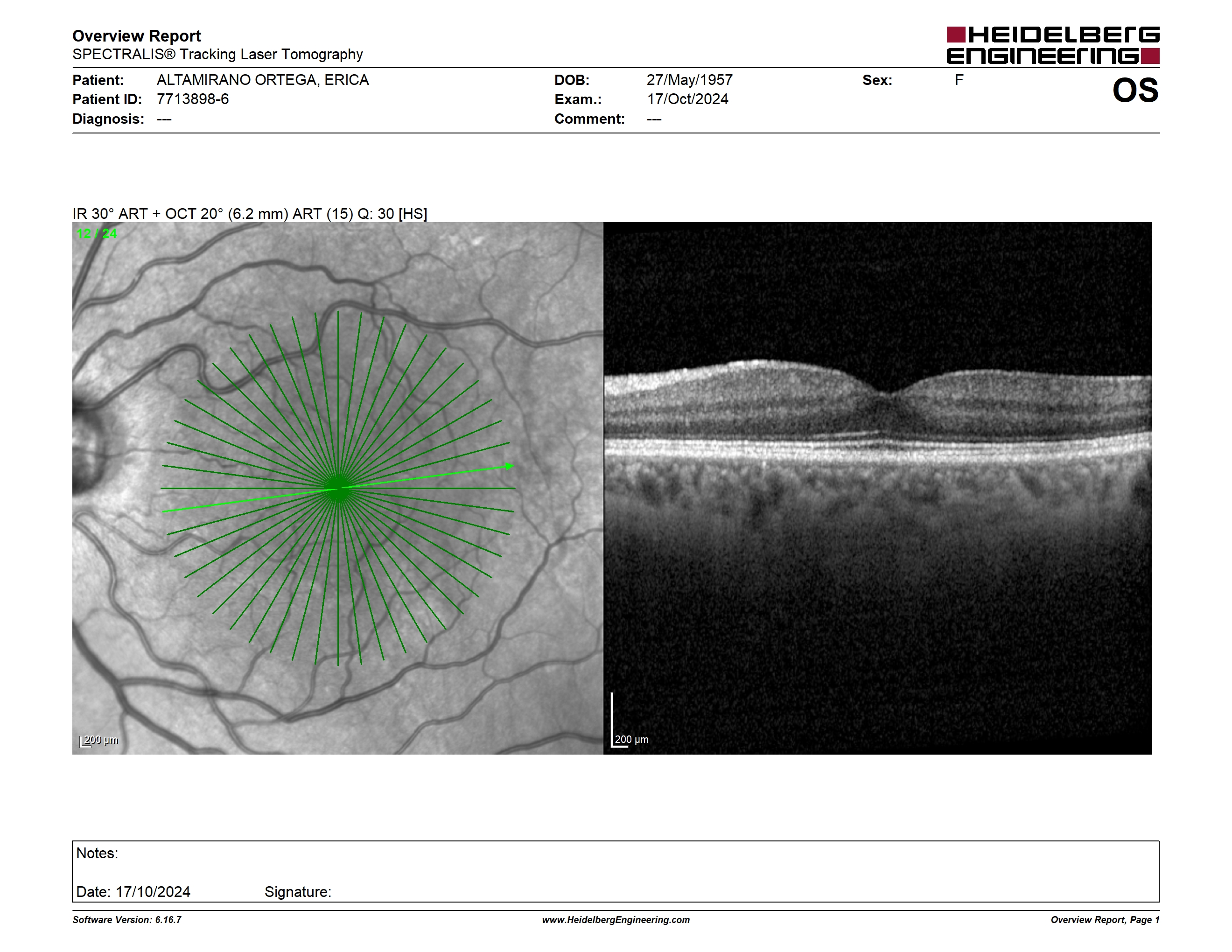This screenshot has width=1232, height=952.
Task: Open the www.HeidelbergEngineering.com link
Action: click(616, 920)
